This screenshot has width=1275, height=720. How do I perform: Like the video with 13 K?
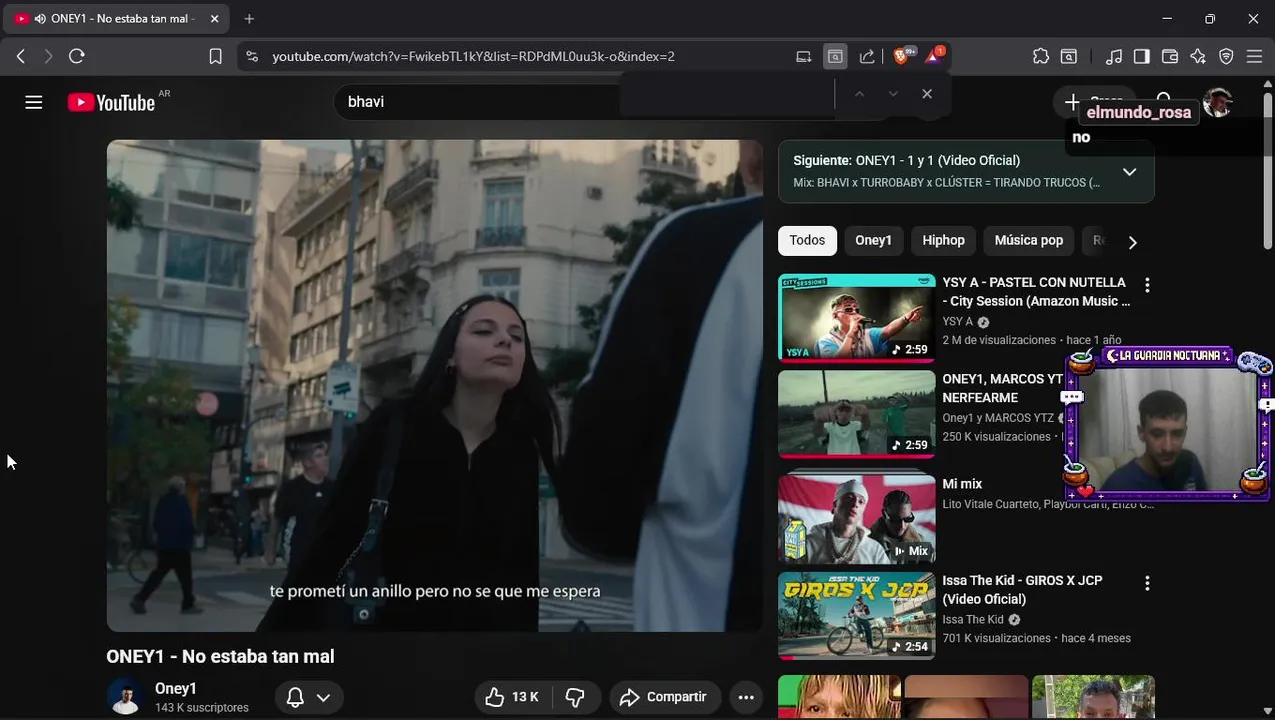point(512,697)
